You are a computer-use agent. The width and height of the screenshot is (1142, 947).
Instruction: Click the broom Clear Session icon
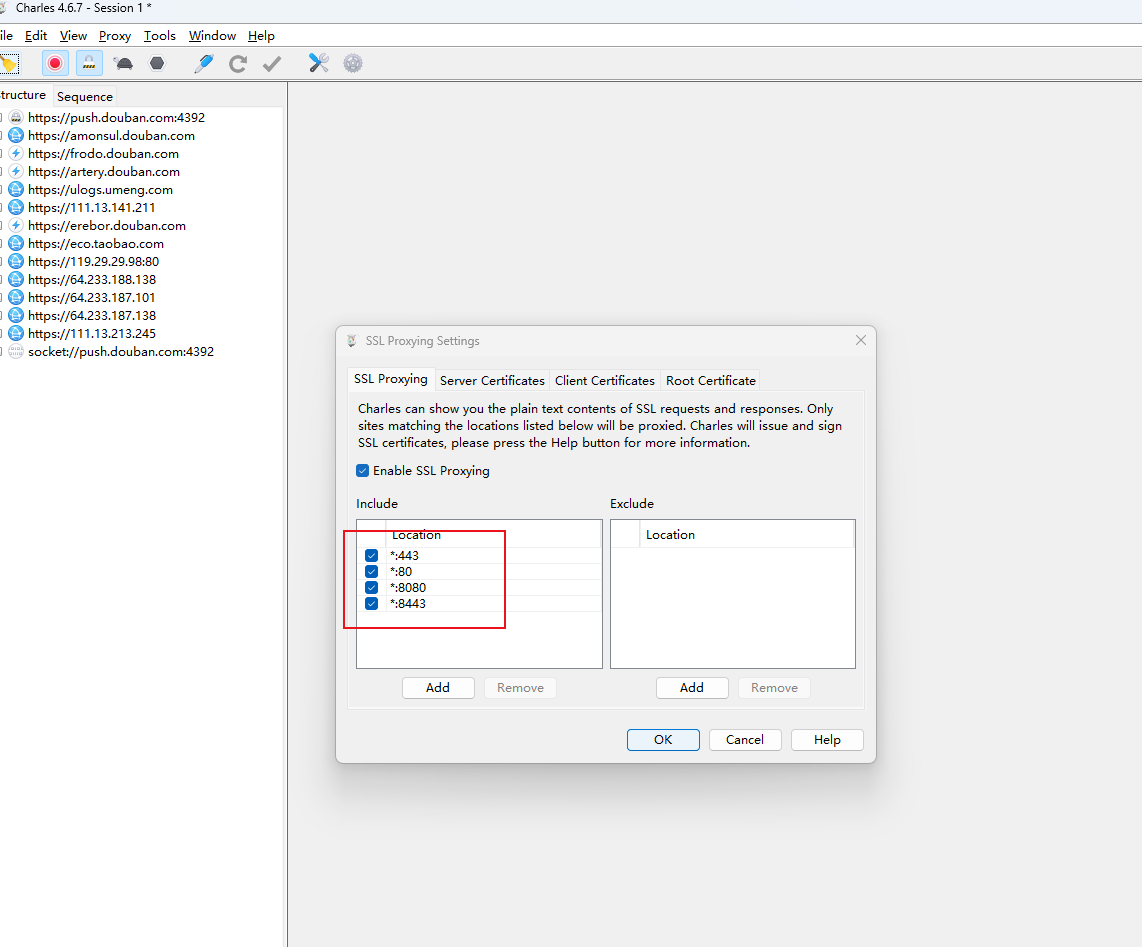click(9, 64)
